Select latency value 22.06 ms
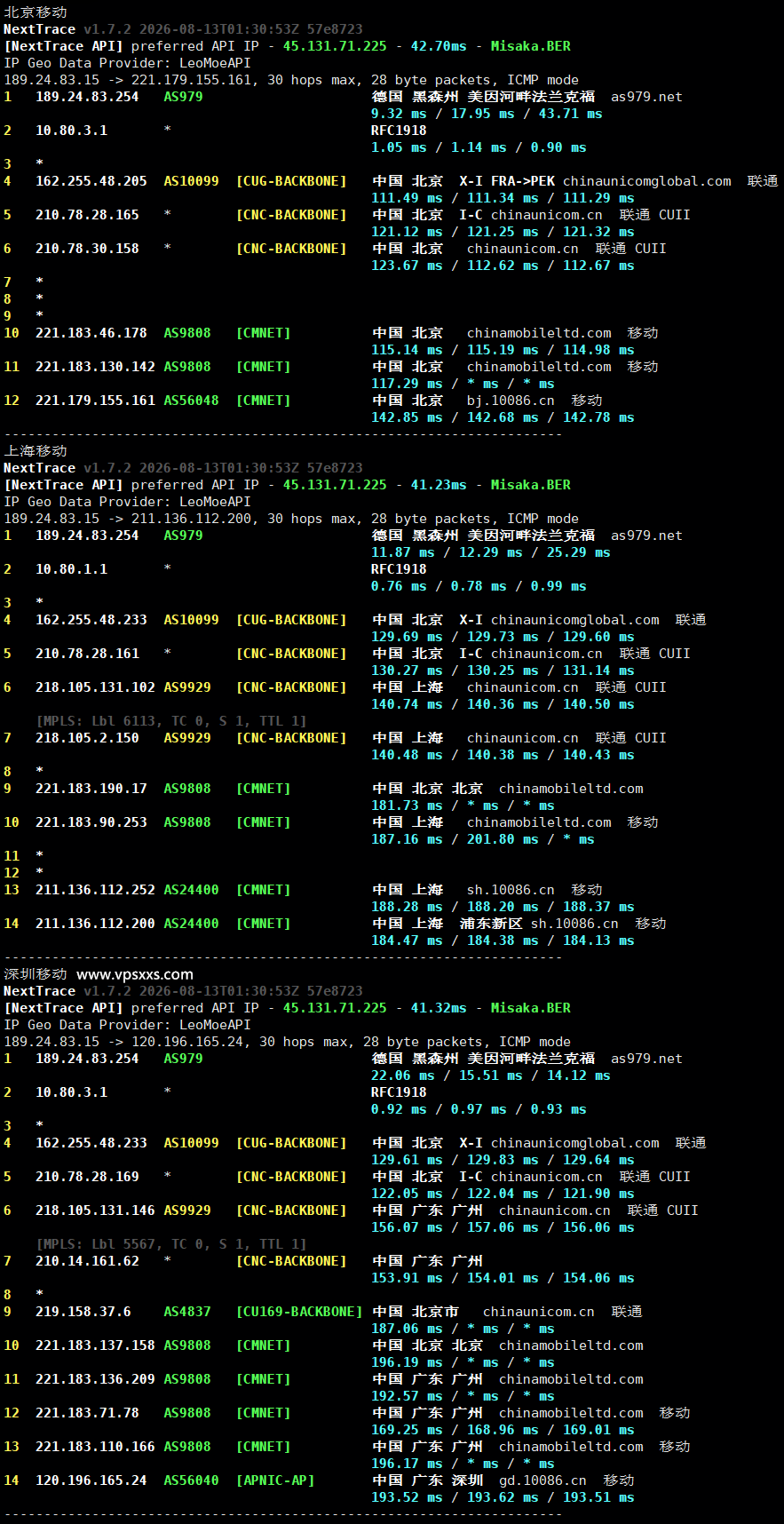Viewport: 784px width, 1524px height. [402, 1076]
